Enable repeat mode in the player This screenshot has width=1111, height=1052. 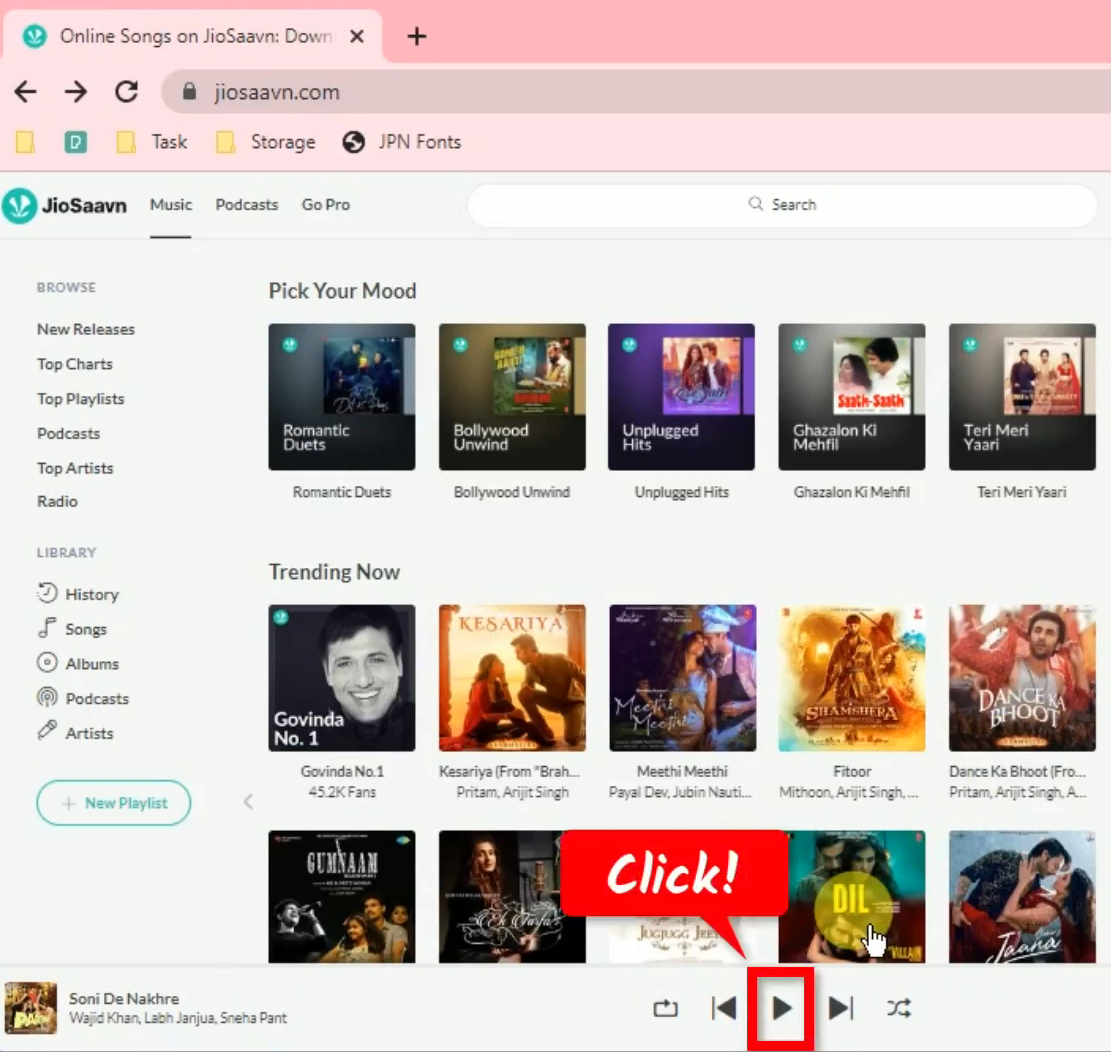[665, 1008]
